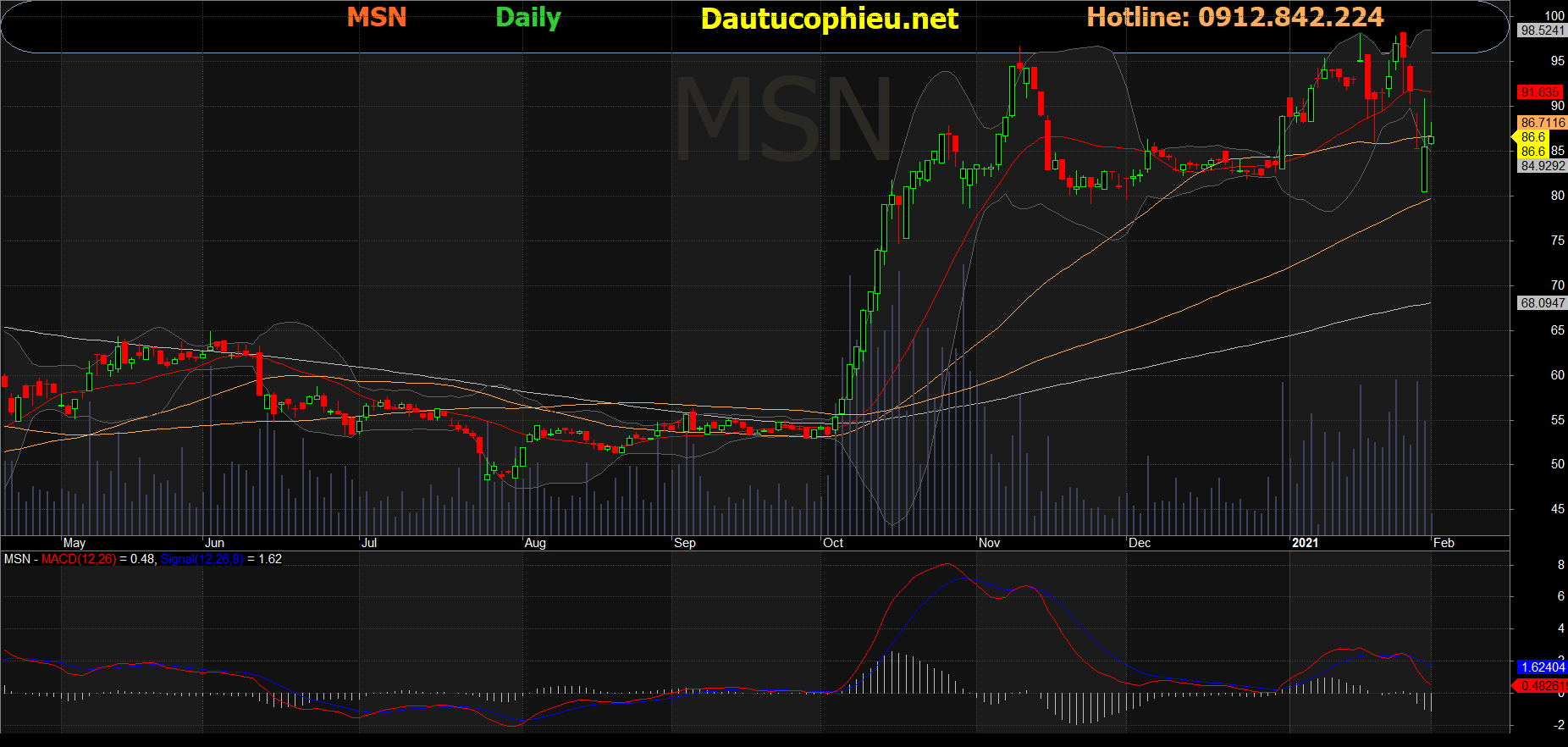Click the 68.0947 moving average price tag

(x=1543, y=303)
